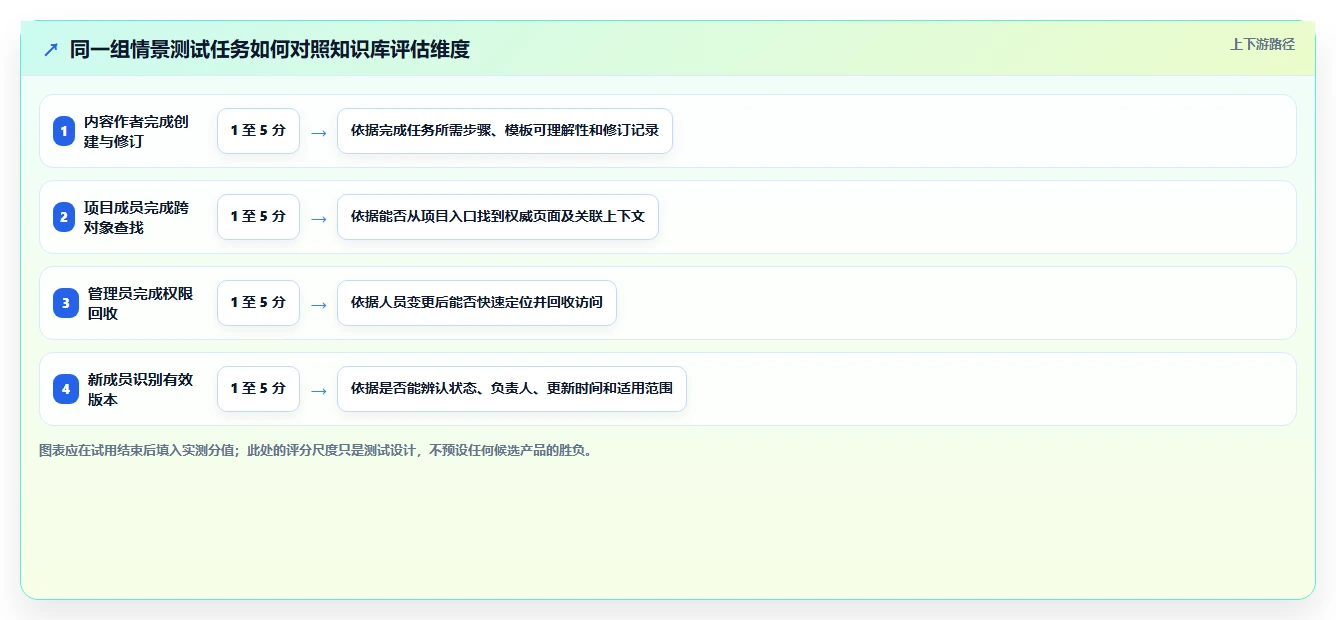This screenshot has height=620, width=1336.
Task: Click the 管理员完成权限回收 label
Action: click(x=140, y=303)
